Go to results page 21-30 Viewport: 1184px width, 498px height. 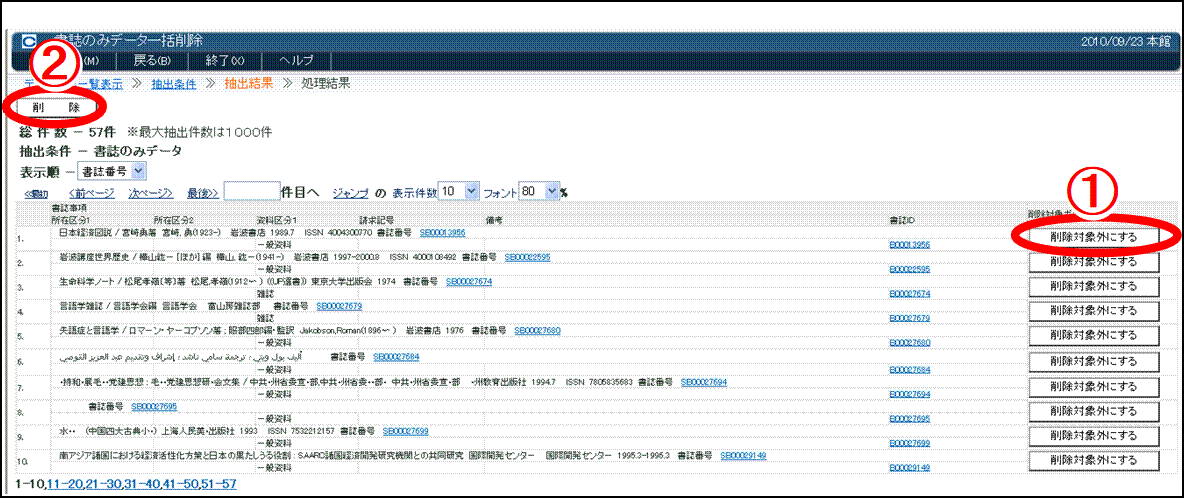[103, 484]
